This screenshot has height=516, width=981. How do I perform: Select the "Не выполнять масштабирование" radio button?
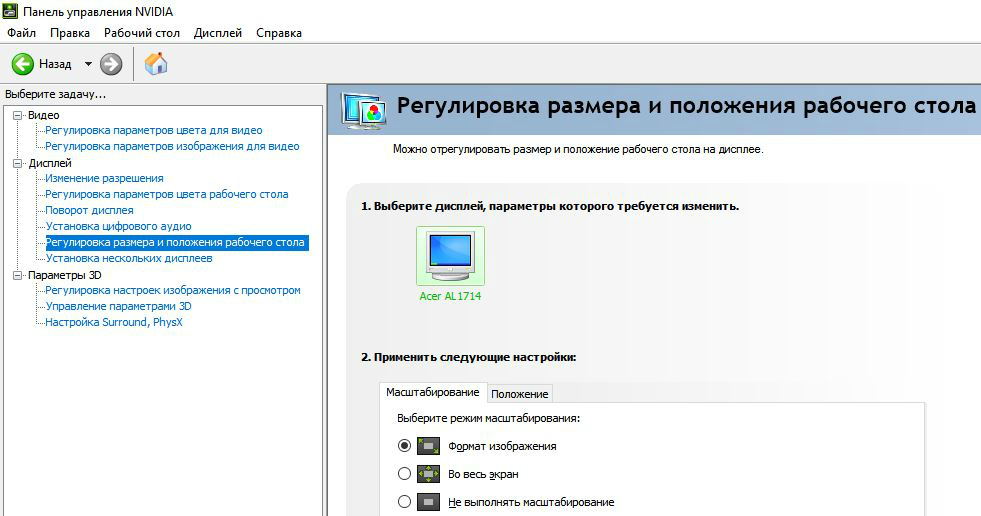pyautogui.click(x=404, y=502)
